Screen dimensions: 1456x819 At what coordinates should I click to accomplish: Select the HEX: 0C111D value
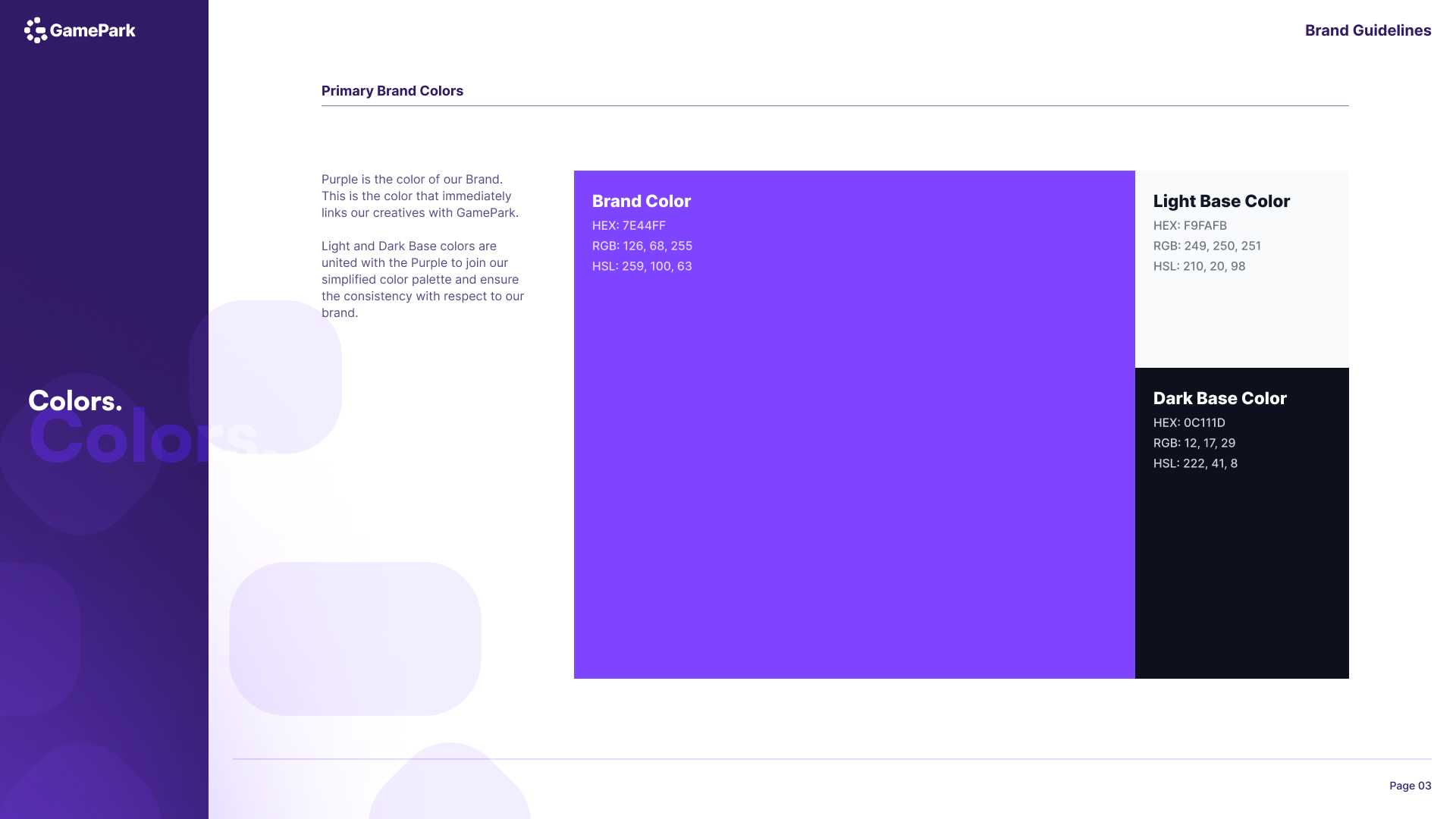(x=1189, y=422)
